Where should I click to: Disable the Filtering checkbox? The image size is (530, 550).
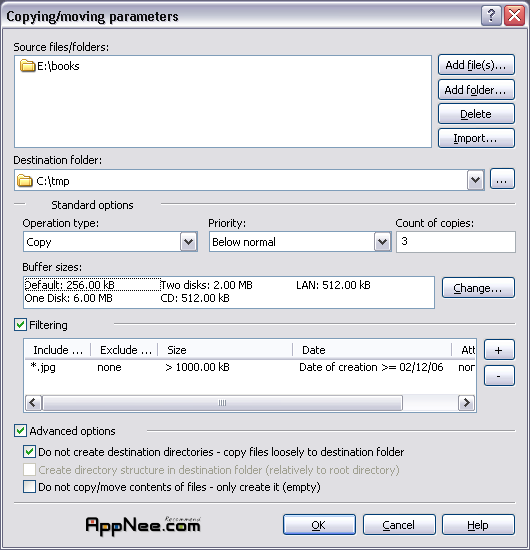coord(20,325)
